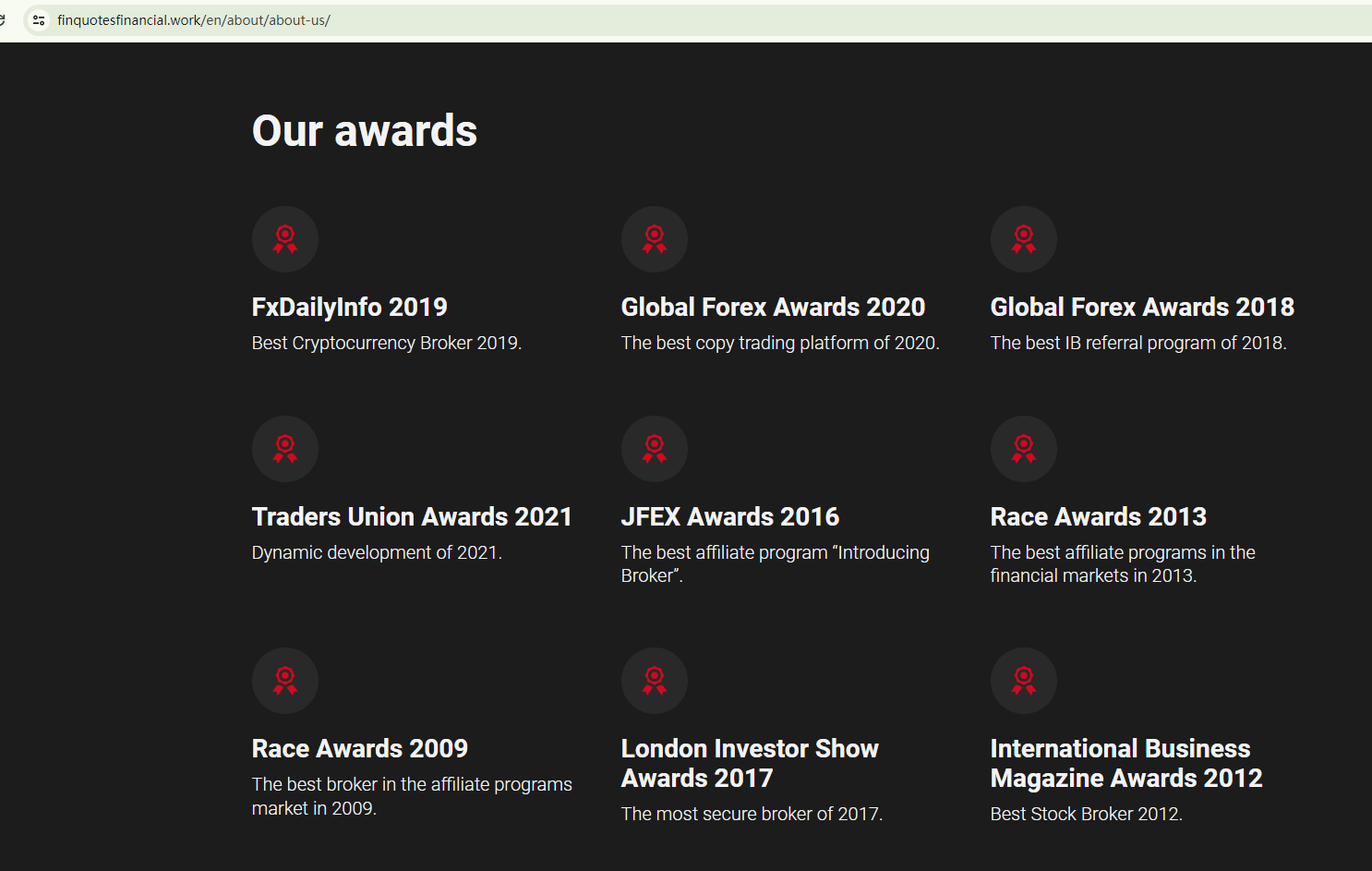1372x871 pixels.
Task: Click 'The most secure broker of 2017.'
Action: point(752,814)
